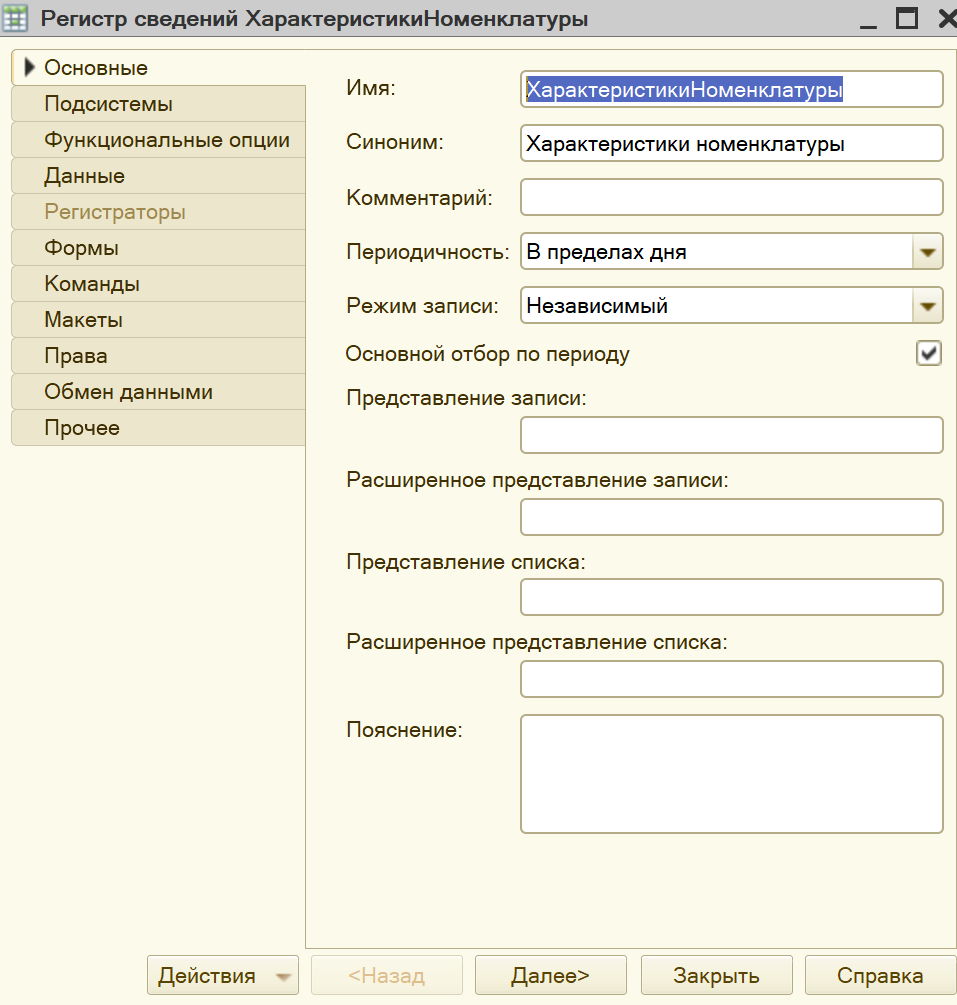Screen dimensions: 957x1005
Task: Select the Формы tab
Action: click(x=158, y=247)
